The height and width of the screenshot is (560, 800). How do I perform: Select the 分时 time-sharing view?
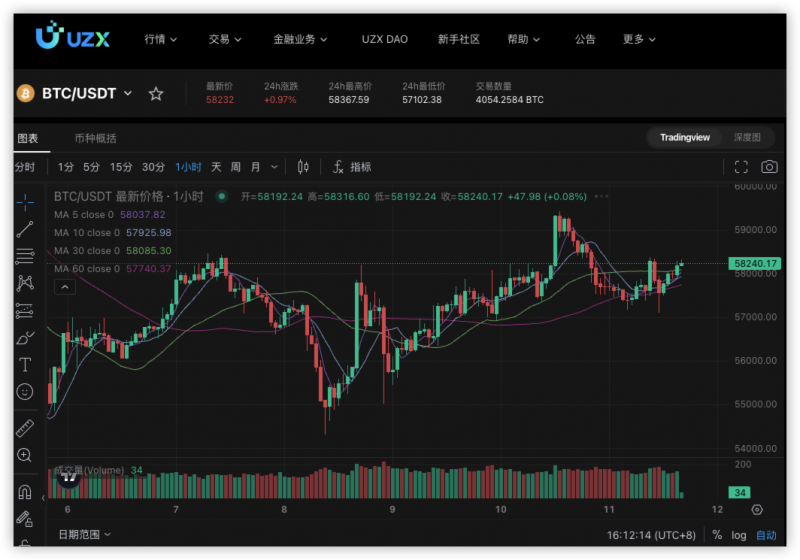pos(24,167)
